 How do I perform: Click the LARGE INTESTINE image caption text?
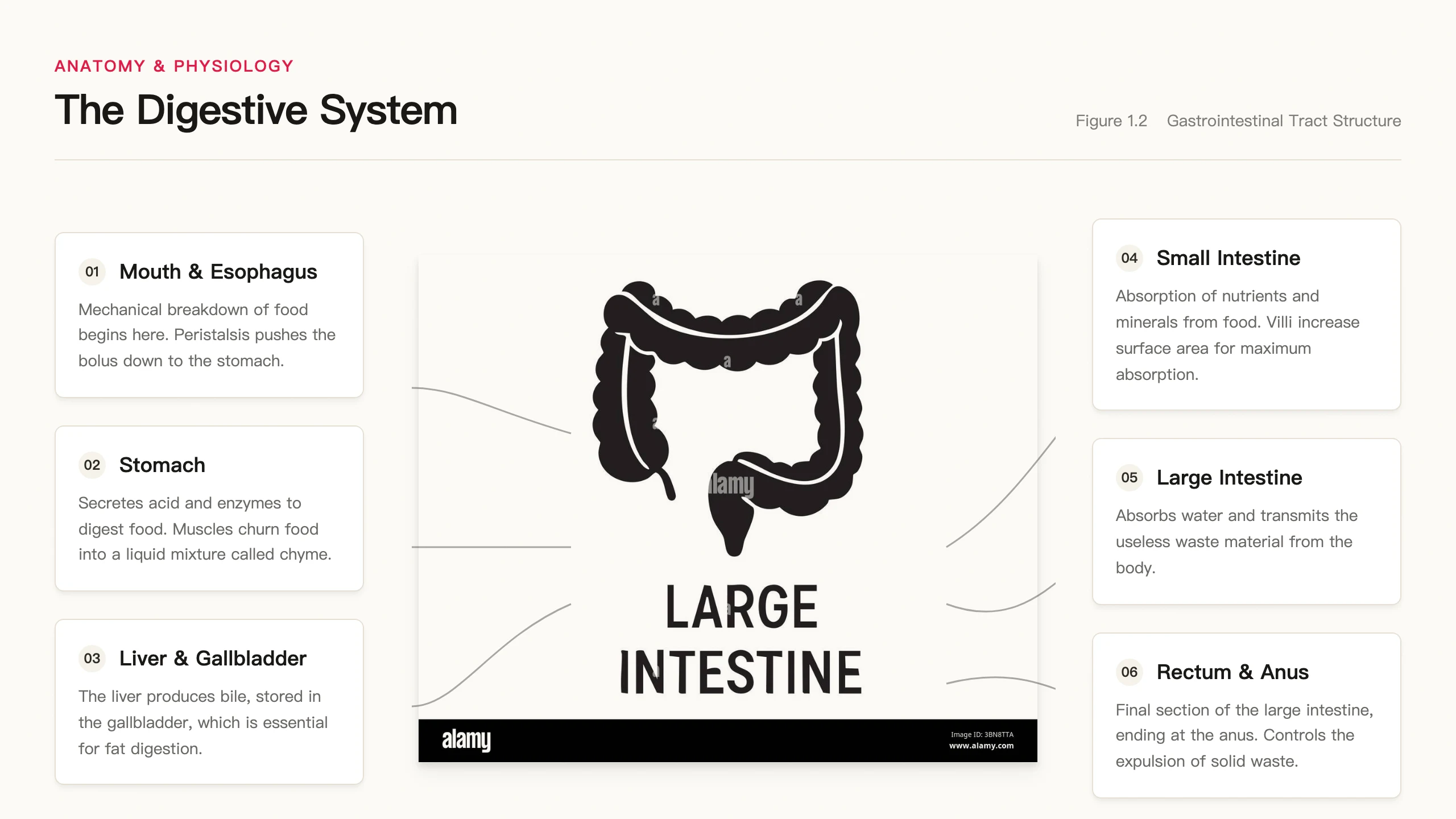(741, 640)
